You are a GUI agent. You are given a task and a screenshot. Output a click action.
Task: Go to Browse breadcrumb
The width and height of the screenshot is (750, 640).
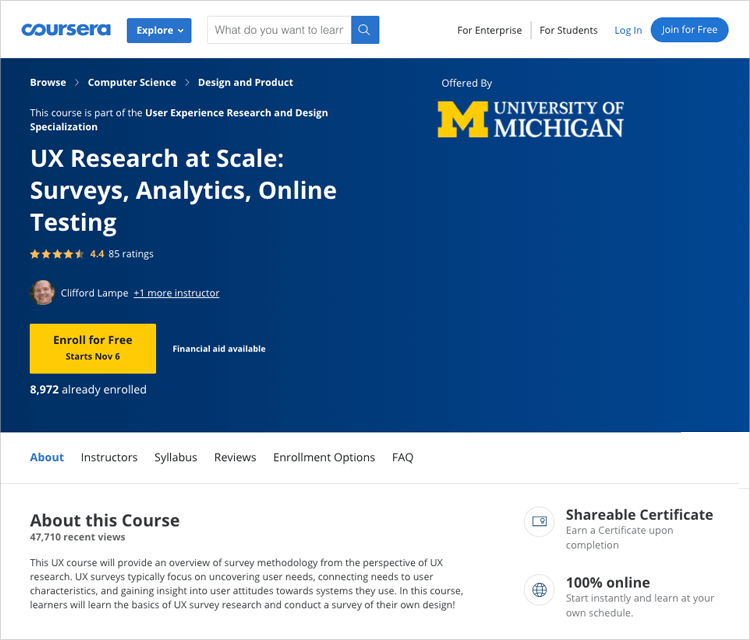pos(48,82)
